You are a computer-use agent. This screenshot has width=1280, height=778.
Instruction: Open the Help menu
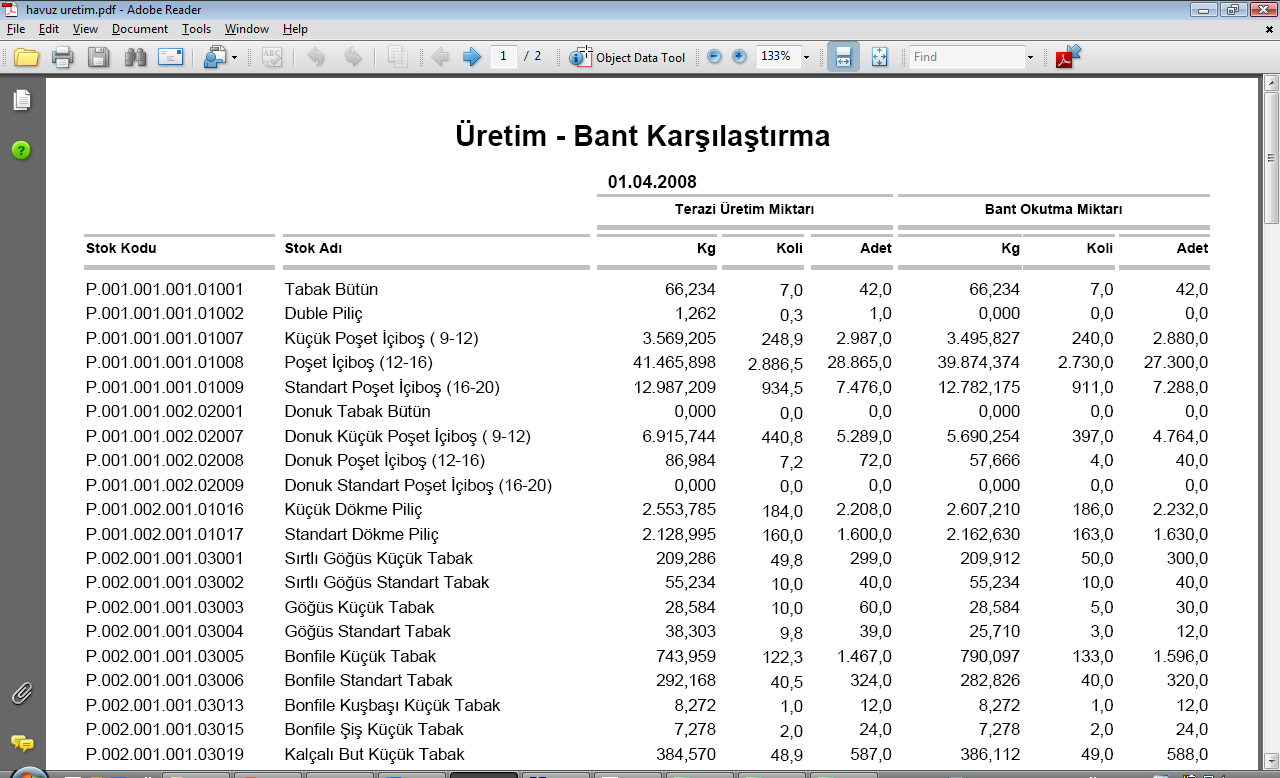(295, 29)
